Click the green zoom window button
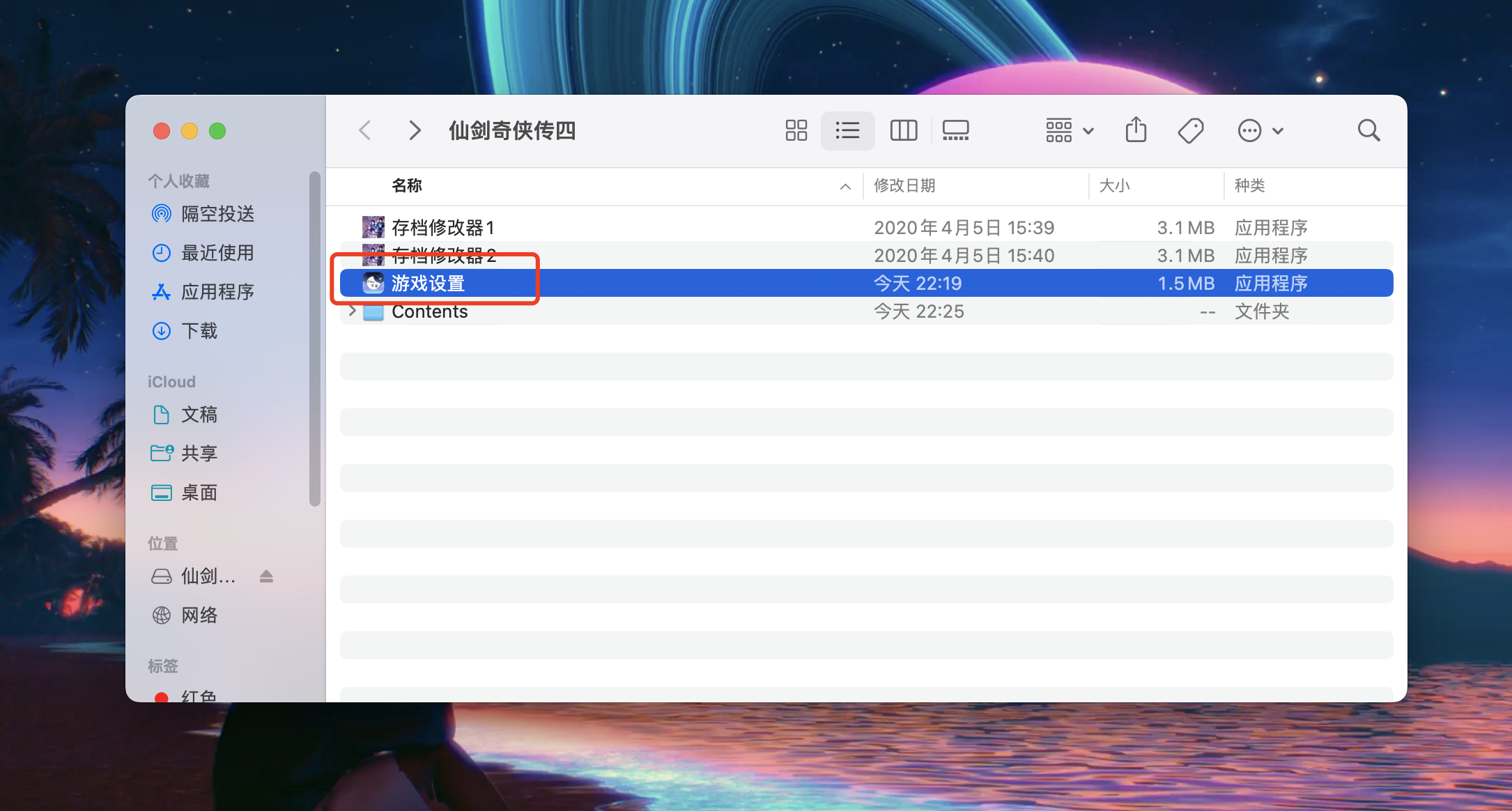1512x811 pixels. pos(217,131)
